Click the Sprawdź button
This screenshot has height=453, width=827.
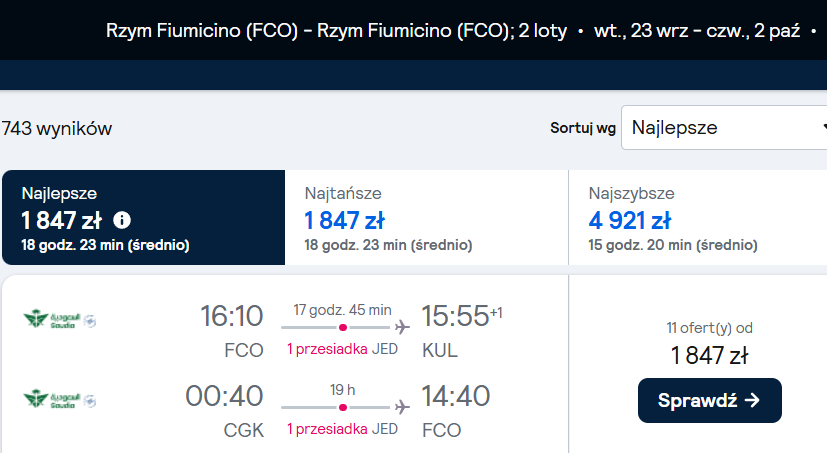(x=709, y=400)
